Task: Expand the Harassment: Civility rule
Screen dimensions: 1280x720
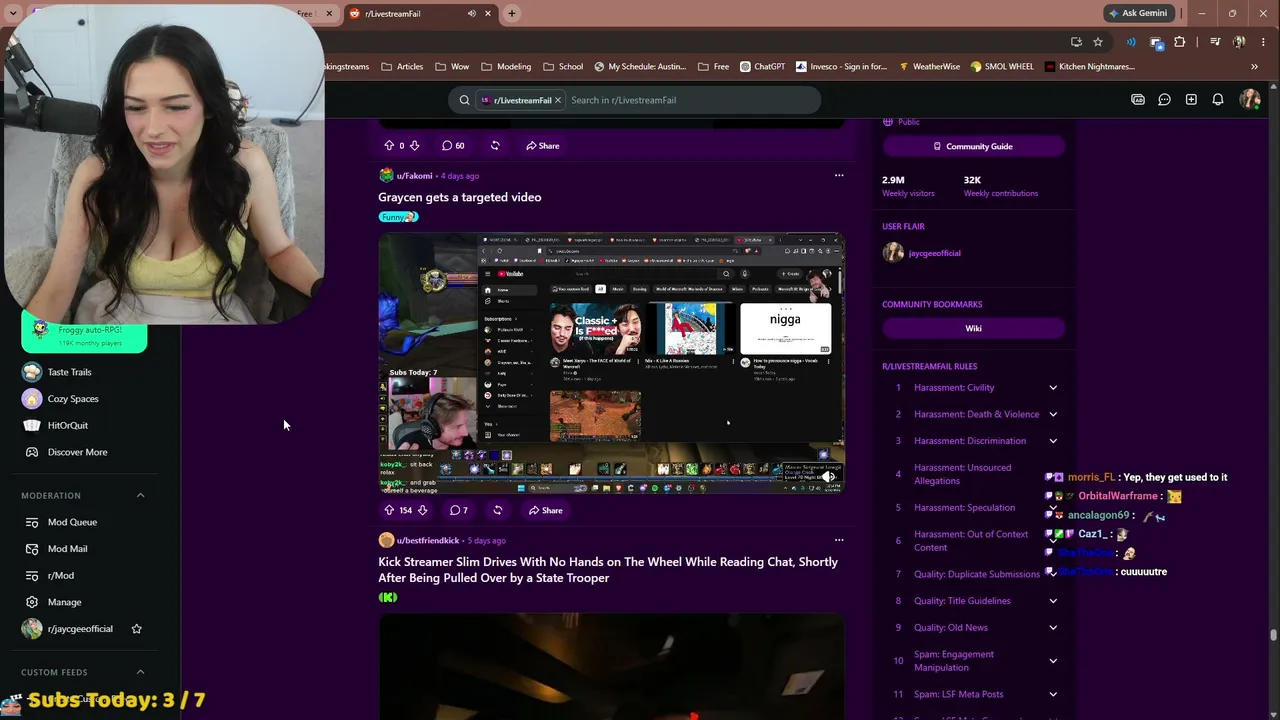Action: [x=1053, y=388]
